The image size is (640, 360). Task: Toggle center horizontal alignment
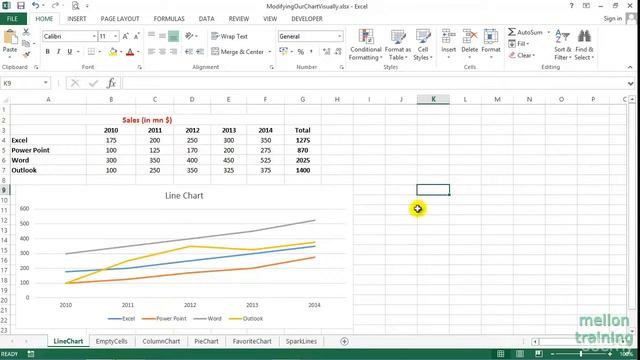click(x=162, y=51)
